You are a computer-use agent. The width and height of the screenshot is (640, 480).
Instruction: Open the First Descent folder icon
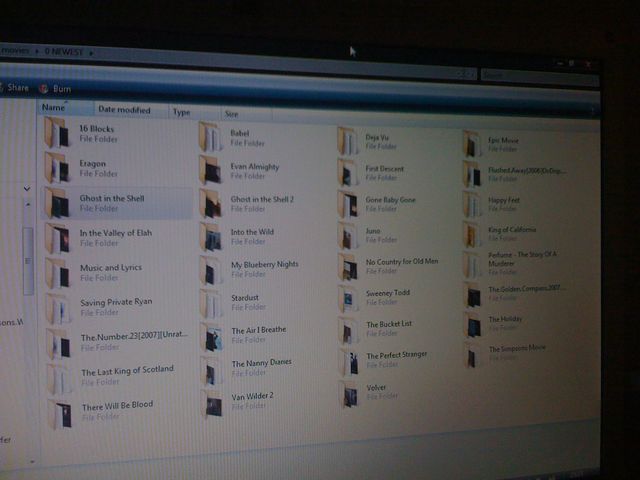click(348, 173)
